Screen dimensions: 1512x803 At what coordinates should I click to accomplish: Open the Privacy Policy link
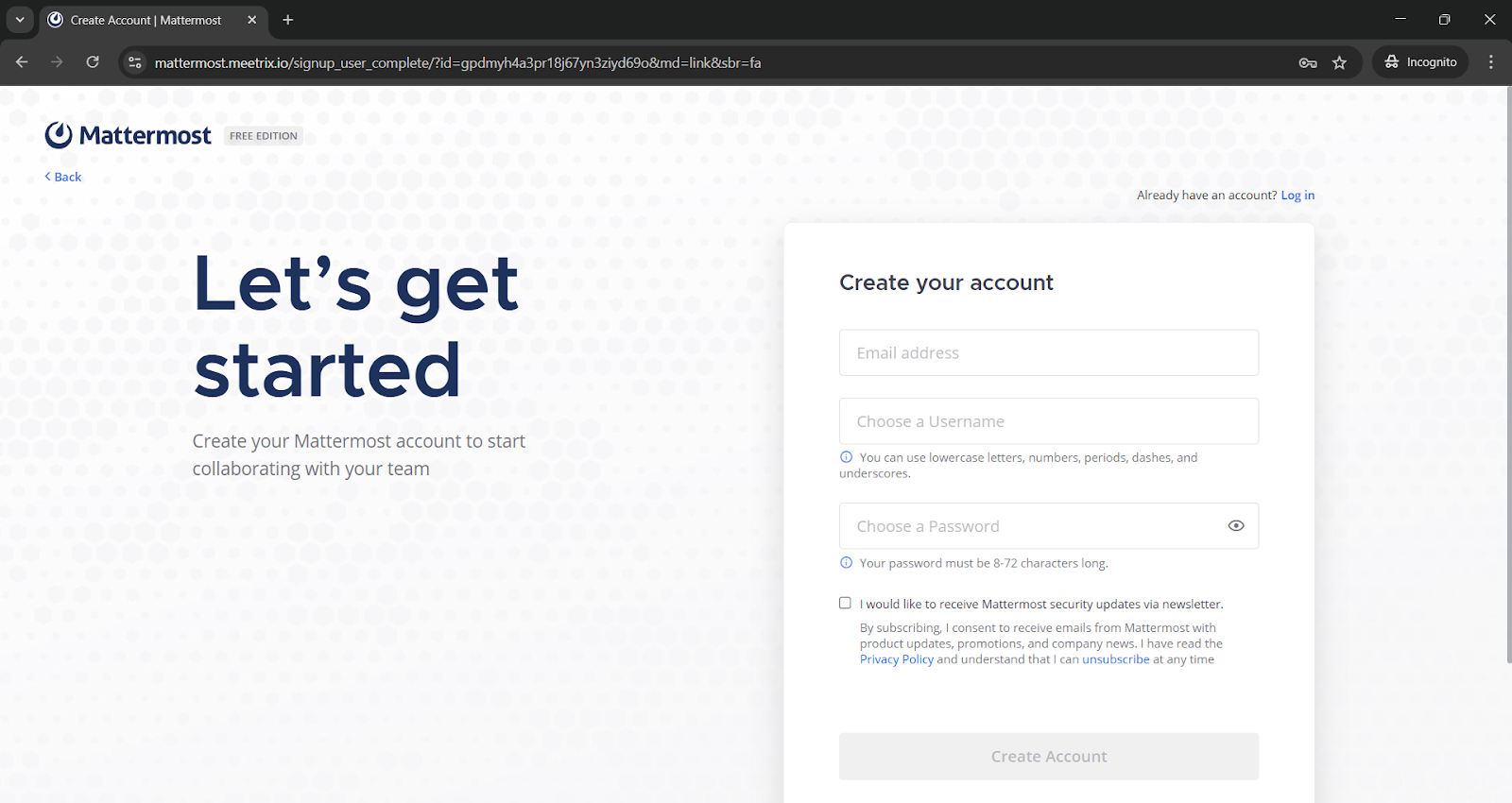pyautogui.click(x=895, y=658)
